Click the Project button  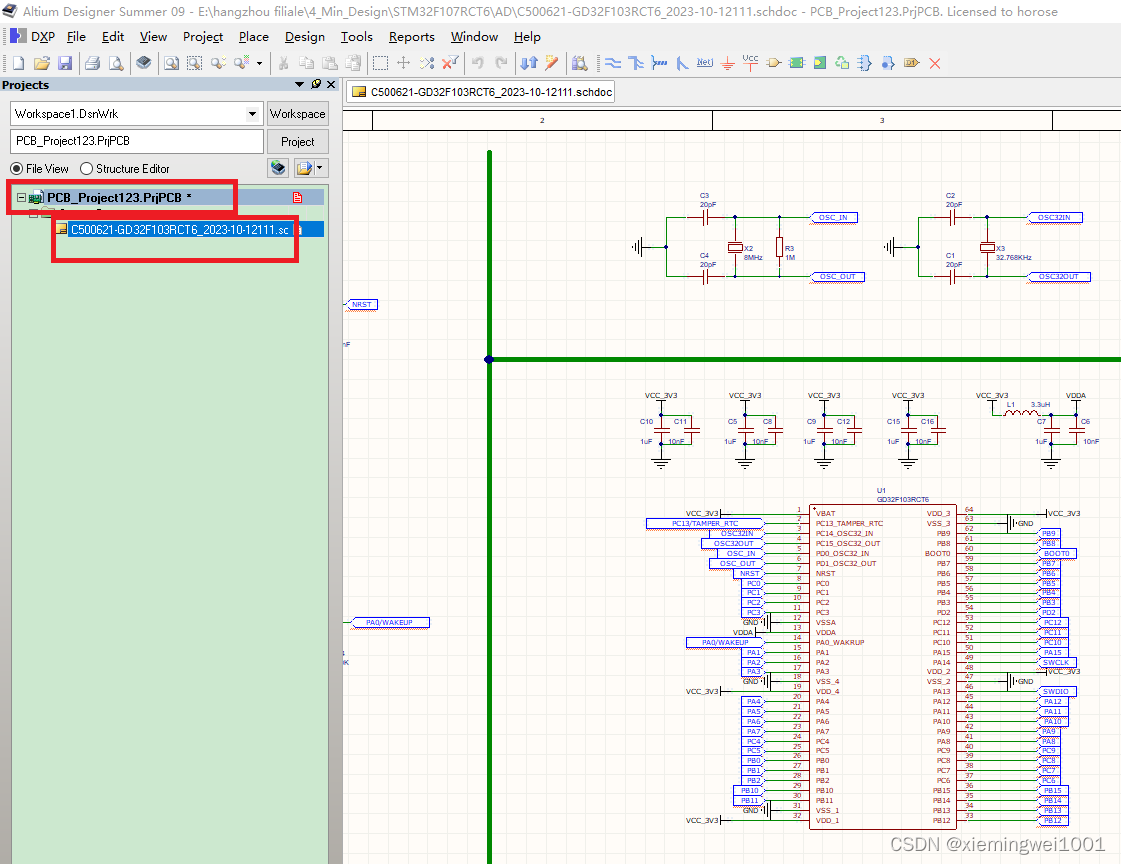pos(297,141)
